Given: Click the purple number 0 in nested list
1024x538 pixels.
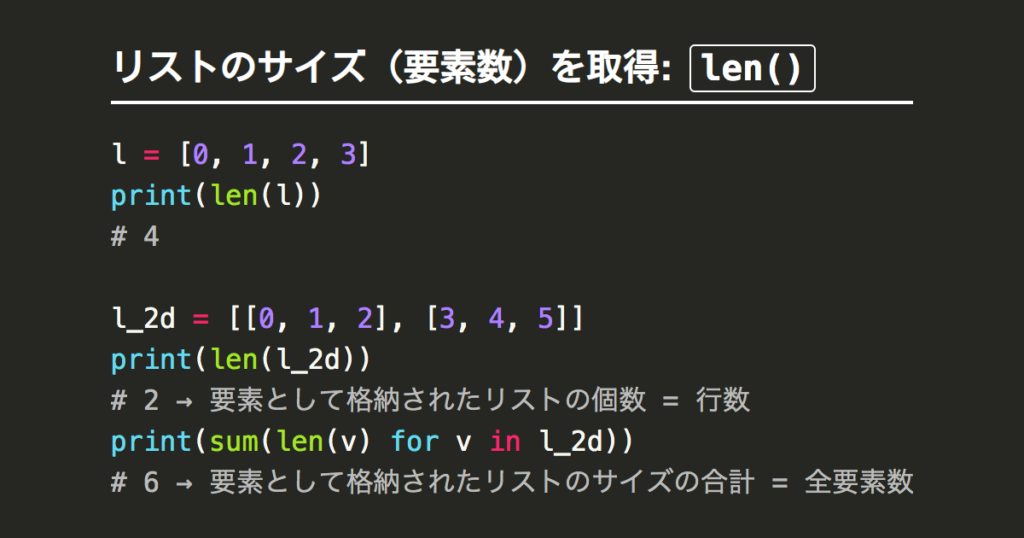Looking at the screenshot, I should pyautogui.click(x=266, y=319).
